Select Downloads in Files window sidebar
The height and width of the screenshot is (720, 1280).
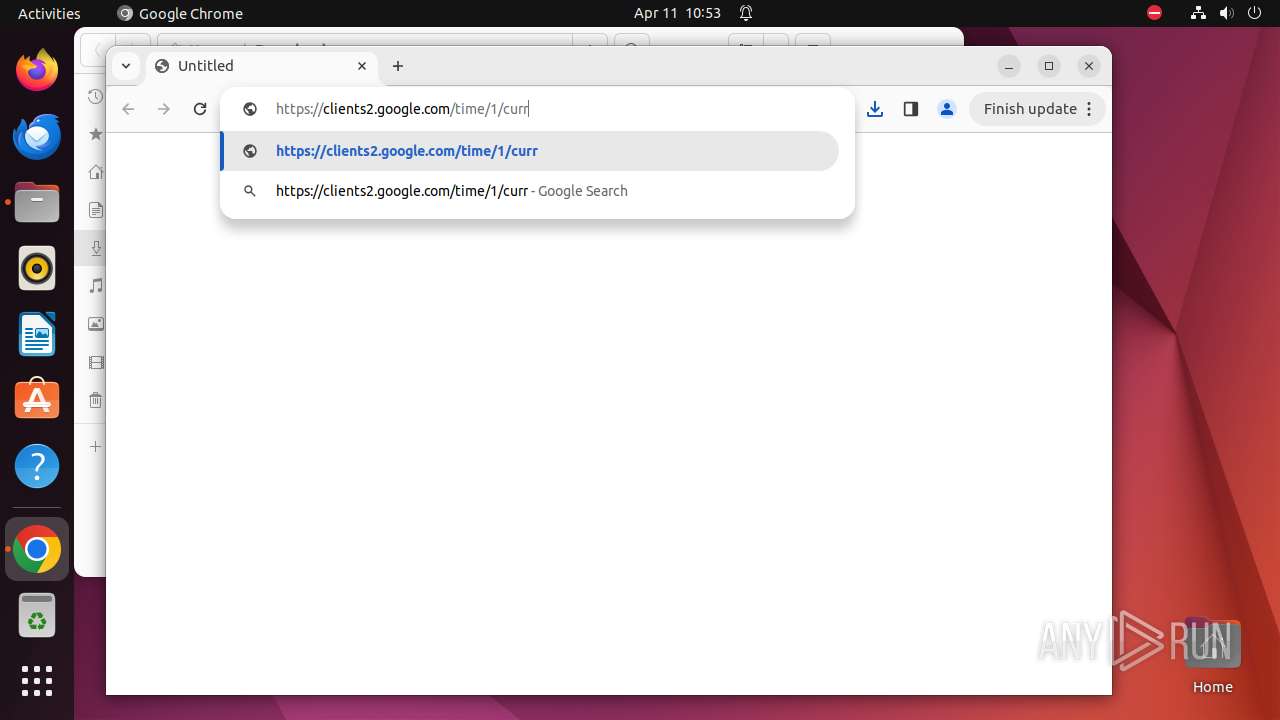[x=96, y=248]
